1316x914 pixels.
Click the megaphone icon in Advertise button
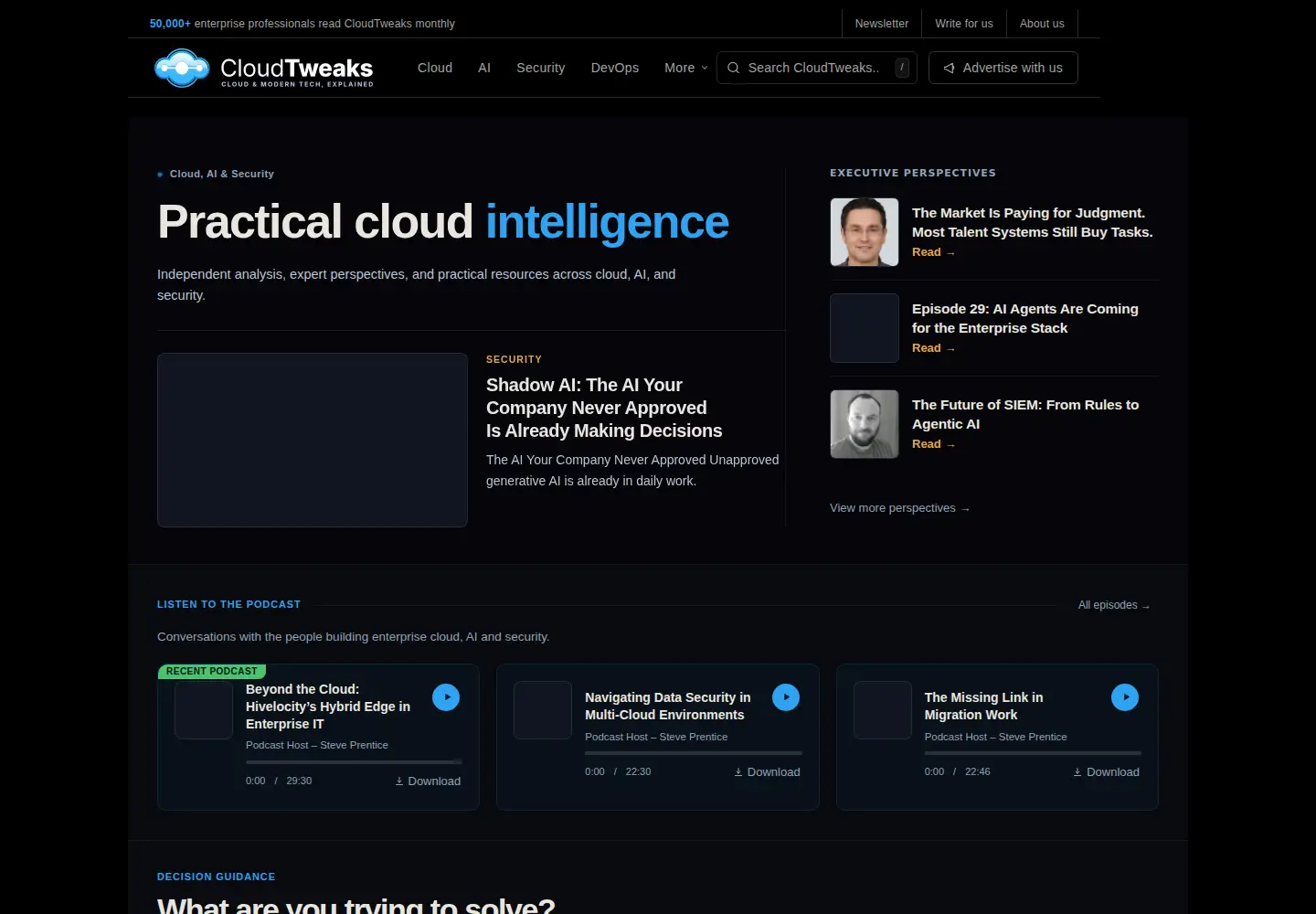coord(950,68)
